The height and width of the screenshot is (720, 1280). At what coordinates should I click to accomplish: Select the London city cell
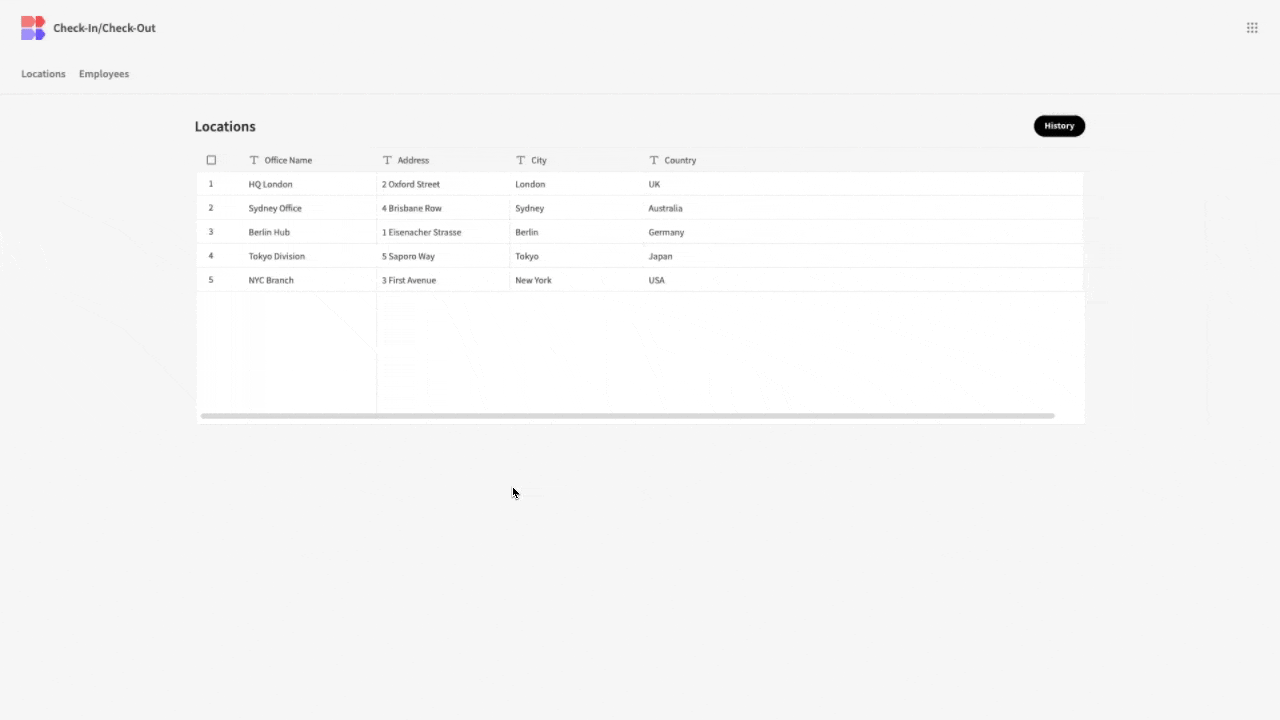pyautogui.click(x=576, y=184)
